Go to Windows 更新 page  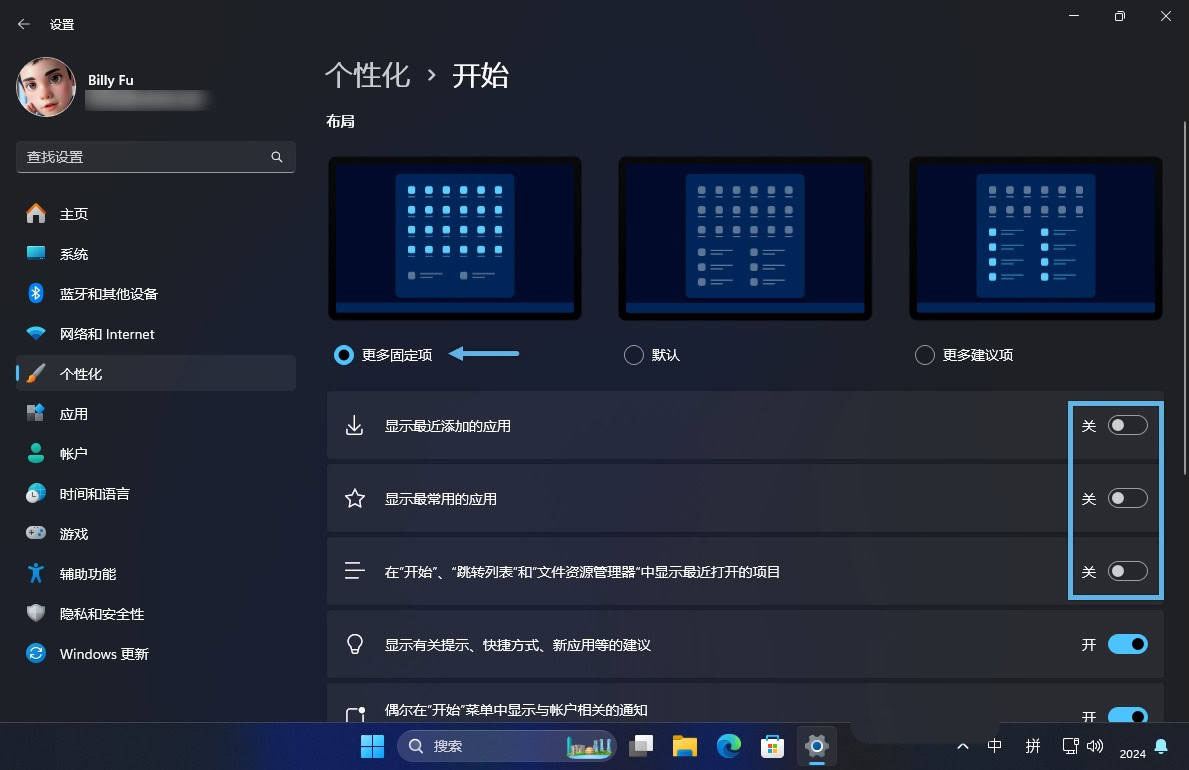pyautogui.click(x=103, y=654)
